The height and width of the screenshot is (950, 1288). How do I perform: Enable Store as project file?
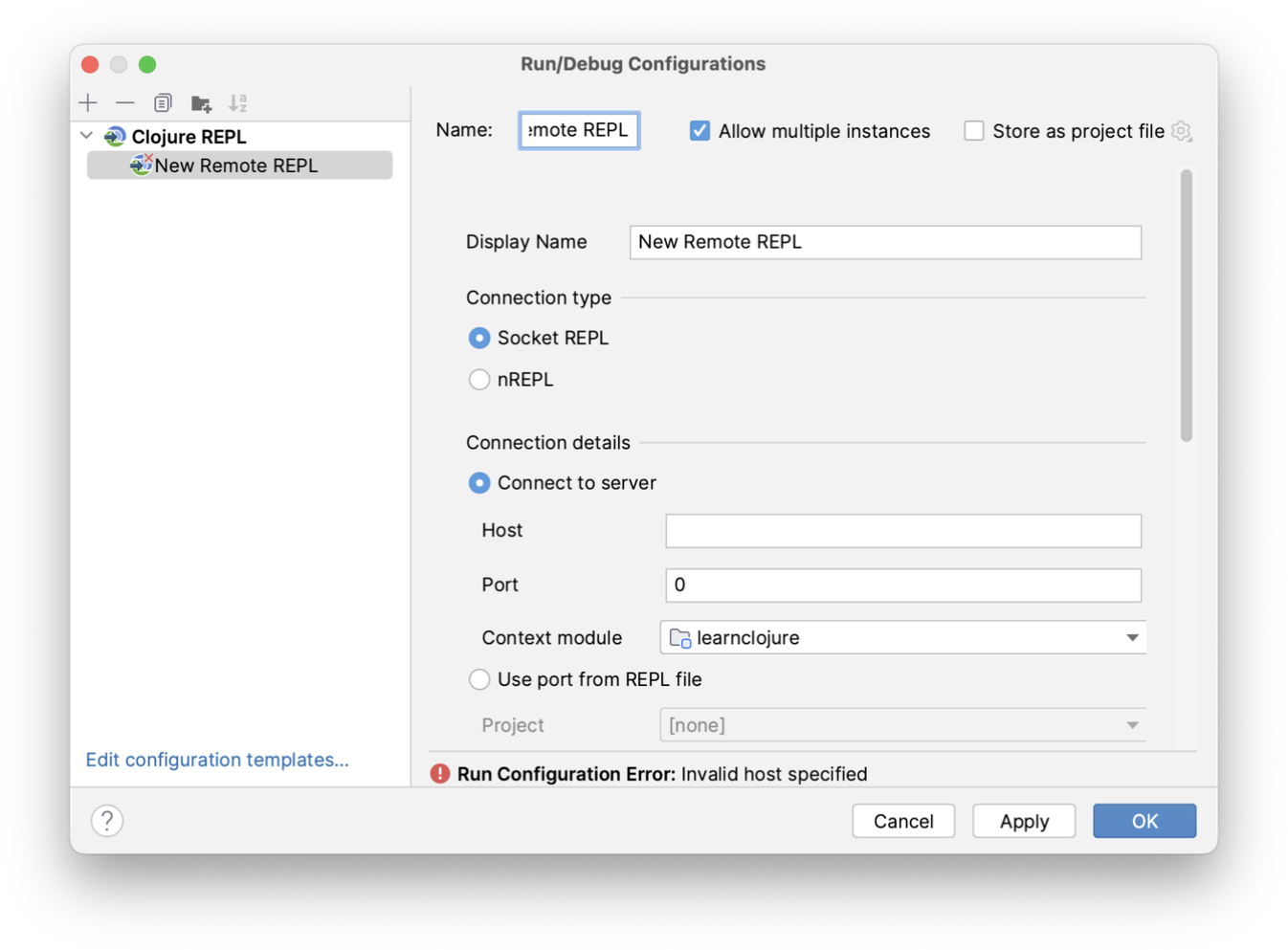(974, 131)
